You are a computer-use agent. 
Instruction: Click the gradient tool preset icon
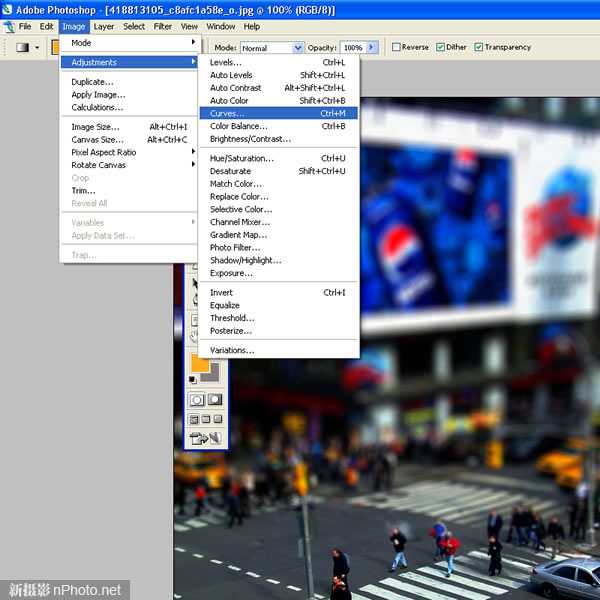23,47
